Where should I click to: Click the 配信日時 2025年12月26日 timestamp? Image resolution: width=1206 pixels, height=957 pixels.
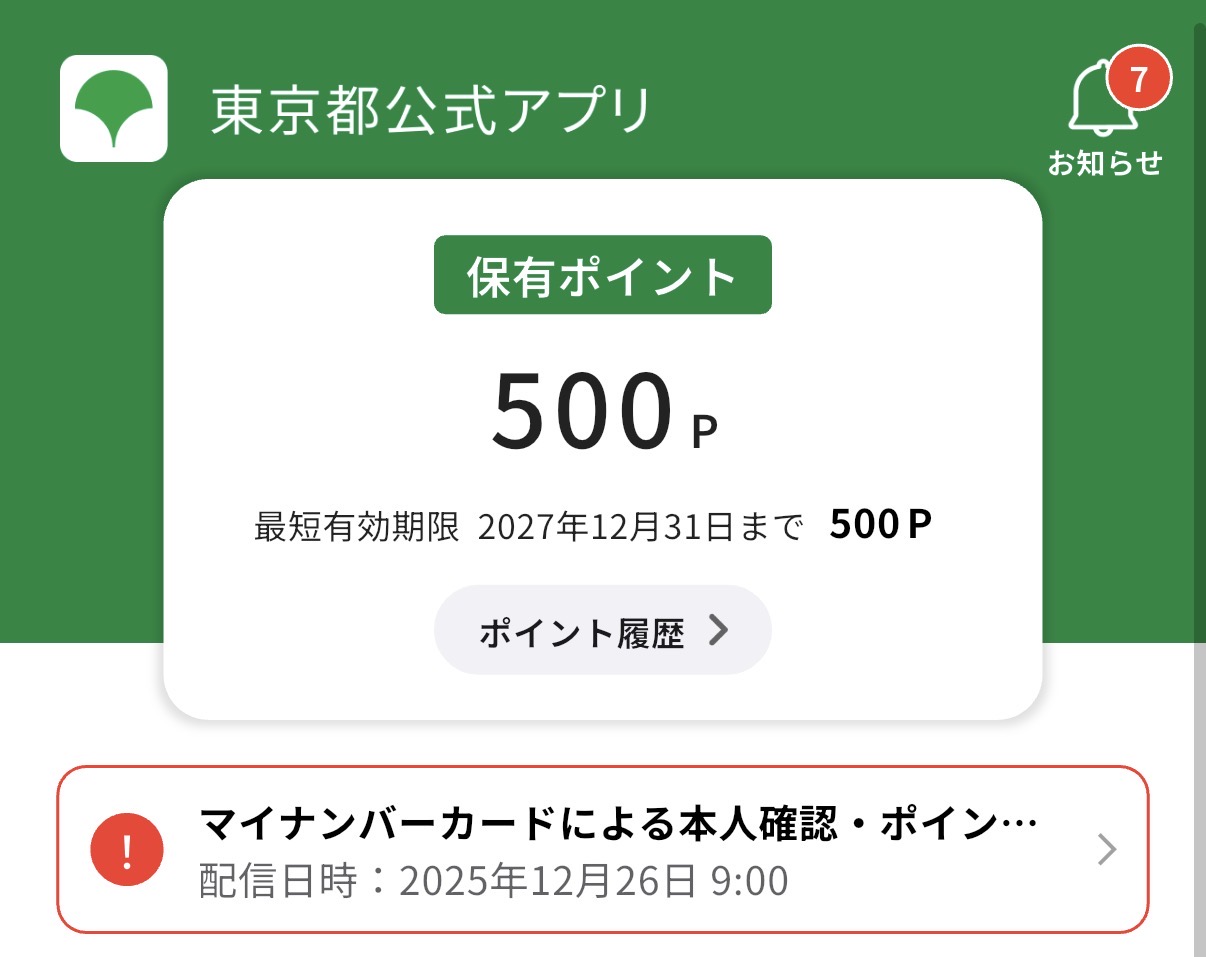tap(494, 881)
